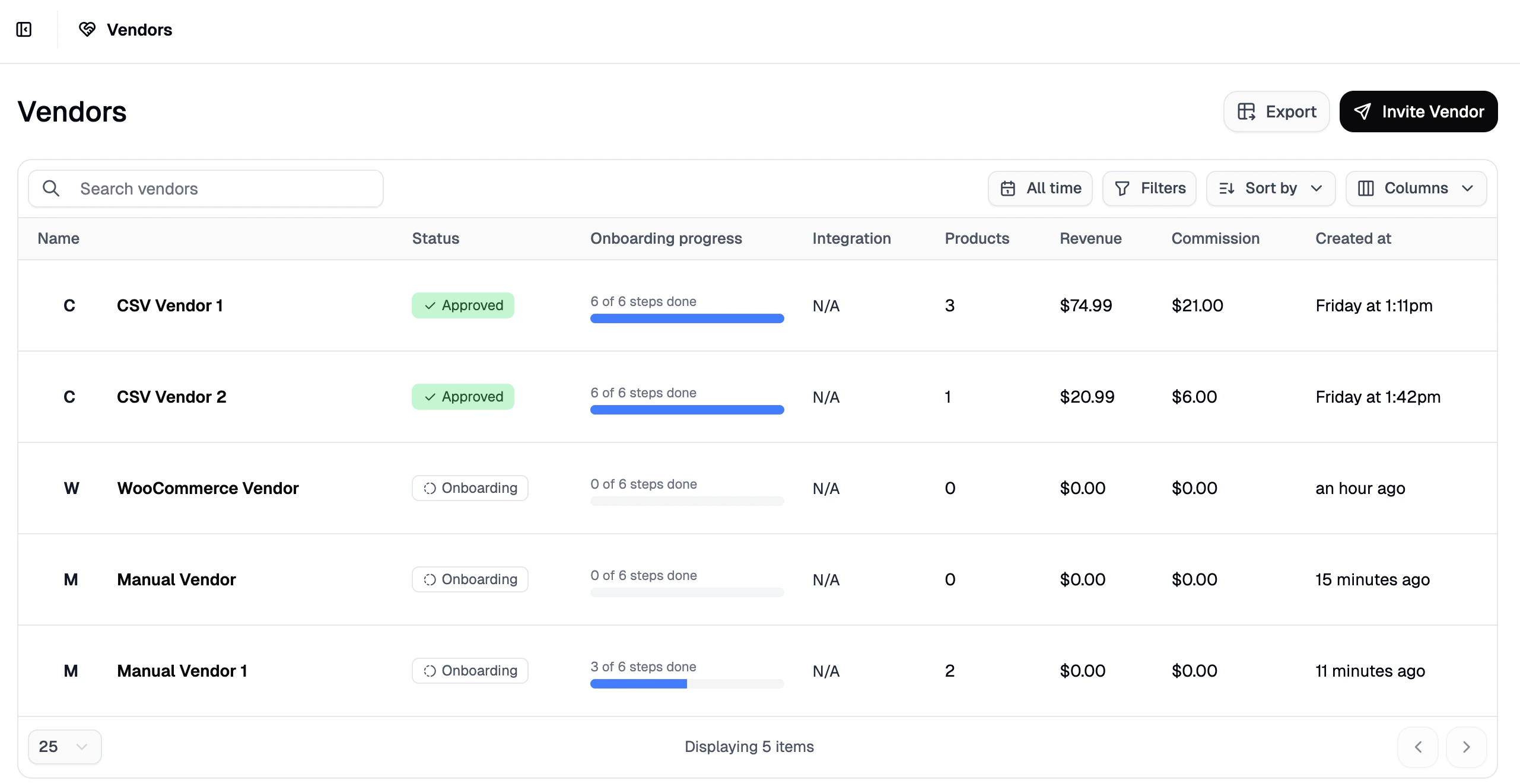Go to previous page arrow
This screenshot has width=1520, height=784.
[x=1418, y=747]
